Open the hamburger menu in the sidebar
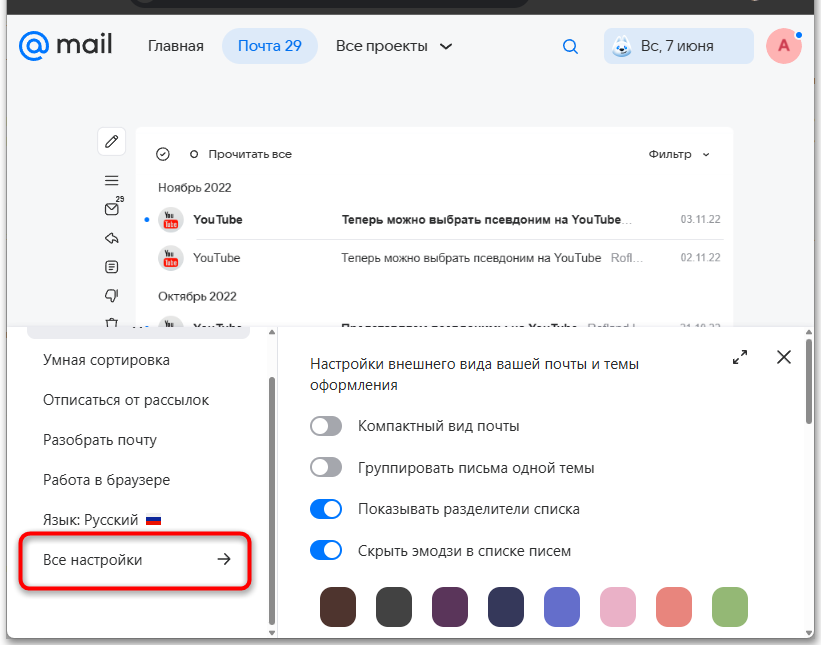The height and width of the screenshot is (645, 821). (x=112, y=181)
